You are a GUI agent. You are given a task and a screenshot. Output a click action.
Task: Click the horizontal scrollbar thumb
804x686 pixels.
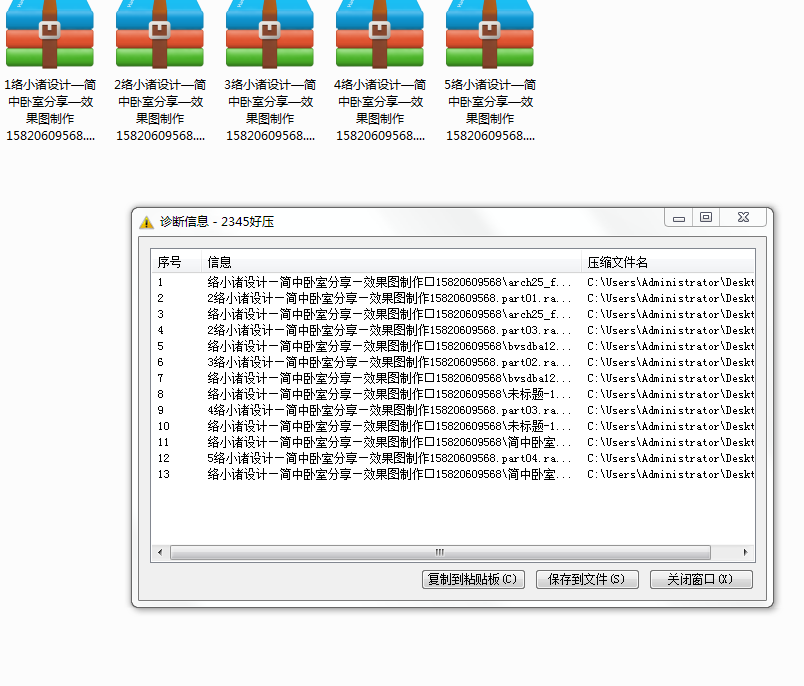coord(440,552)
